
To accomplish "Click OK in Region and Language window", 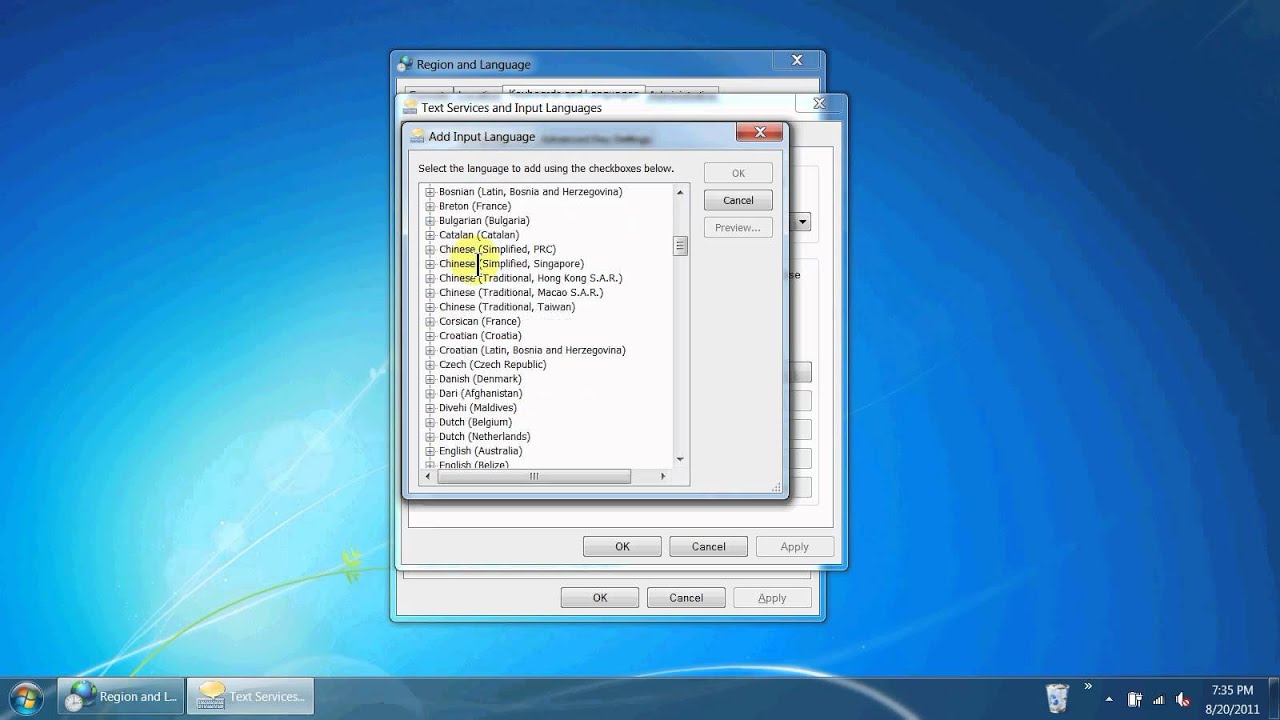I will point(600,597).
